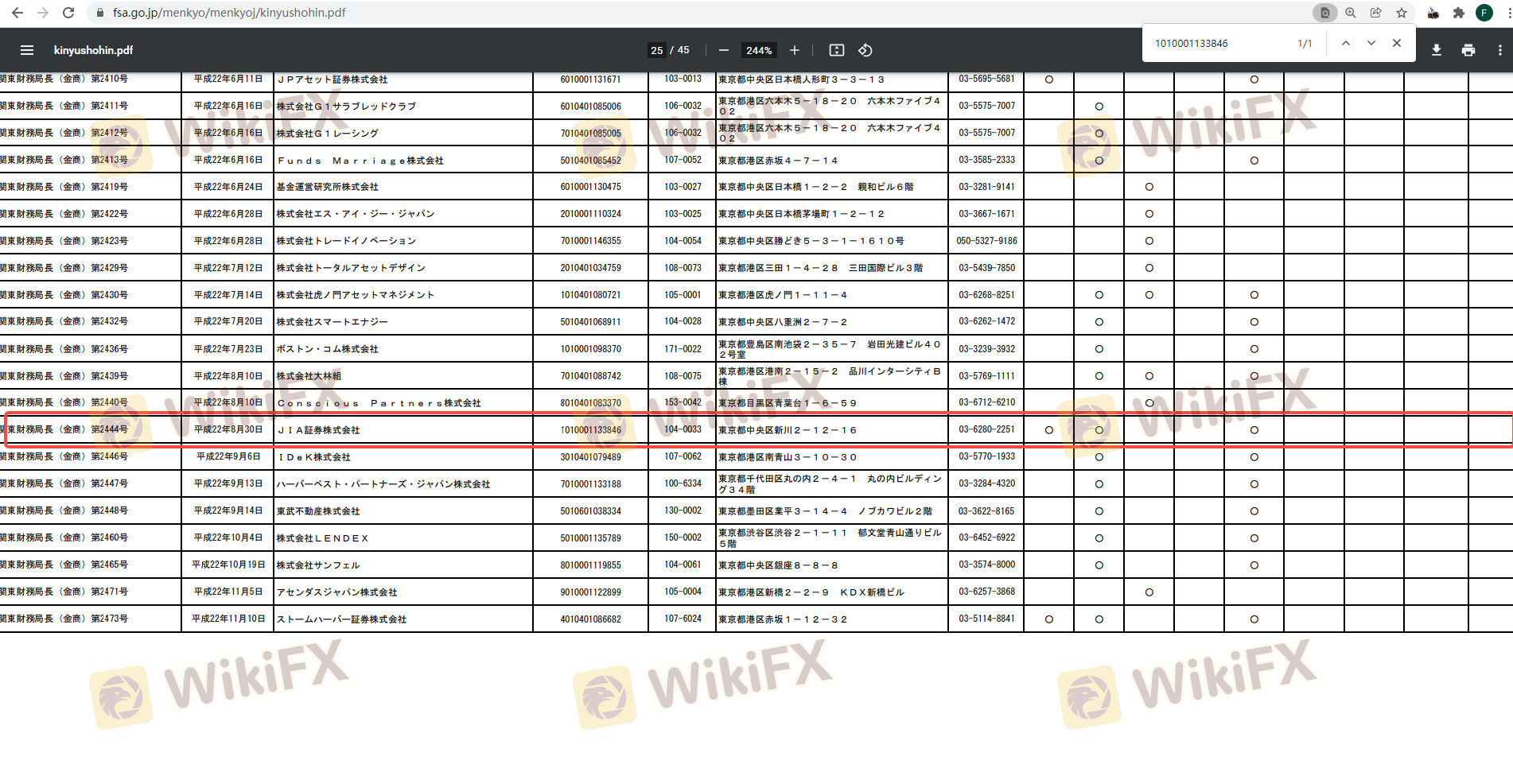
Task: Open the PDF viewer more actions menu
Action: pyautogui.click(x=1499, y=50)
